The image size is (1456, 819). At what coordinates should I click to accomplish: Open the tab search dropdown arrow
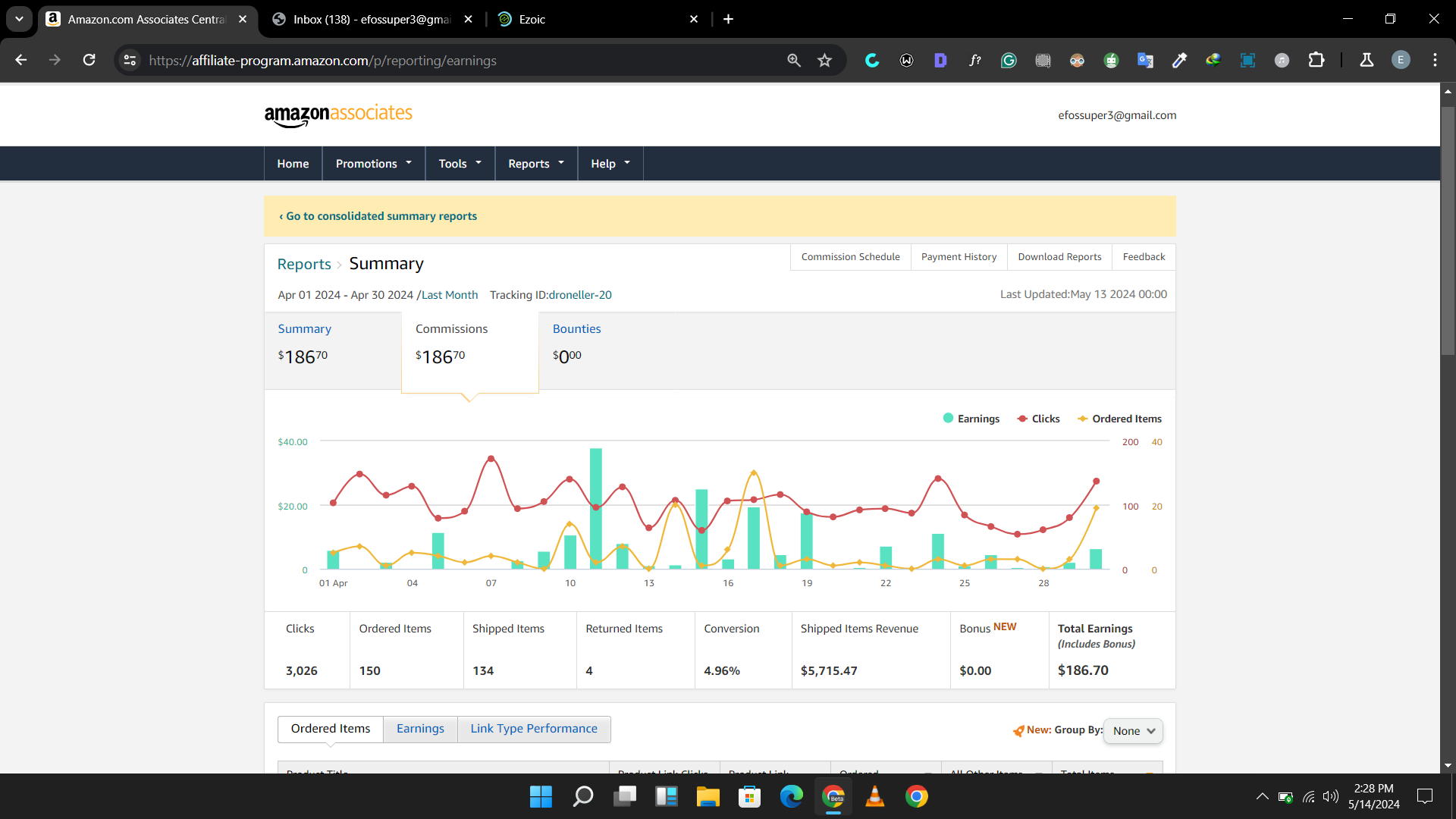point(19,19)
